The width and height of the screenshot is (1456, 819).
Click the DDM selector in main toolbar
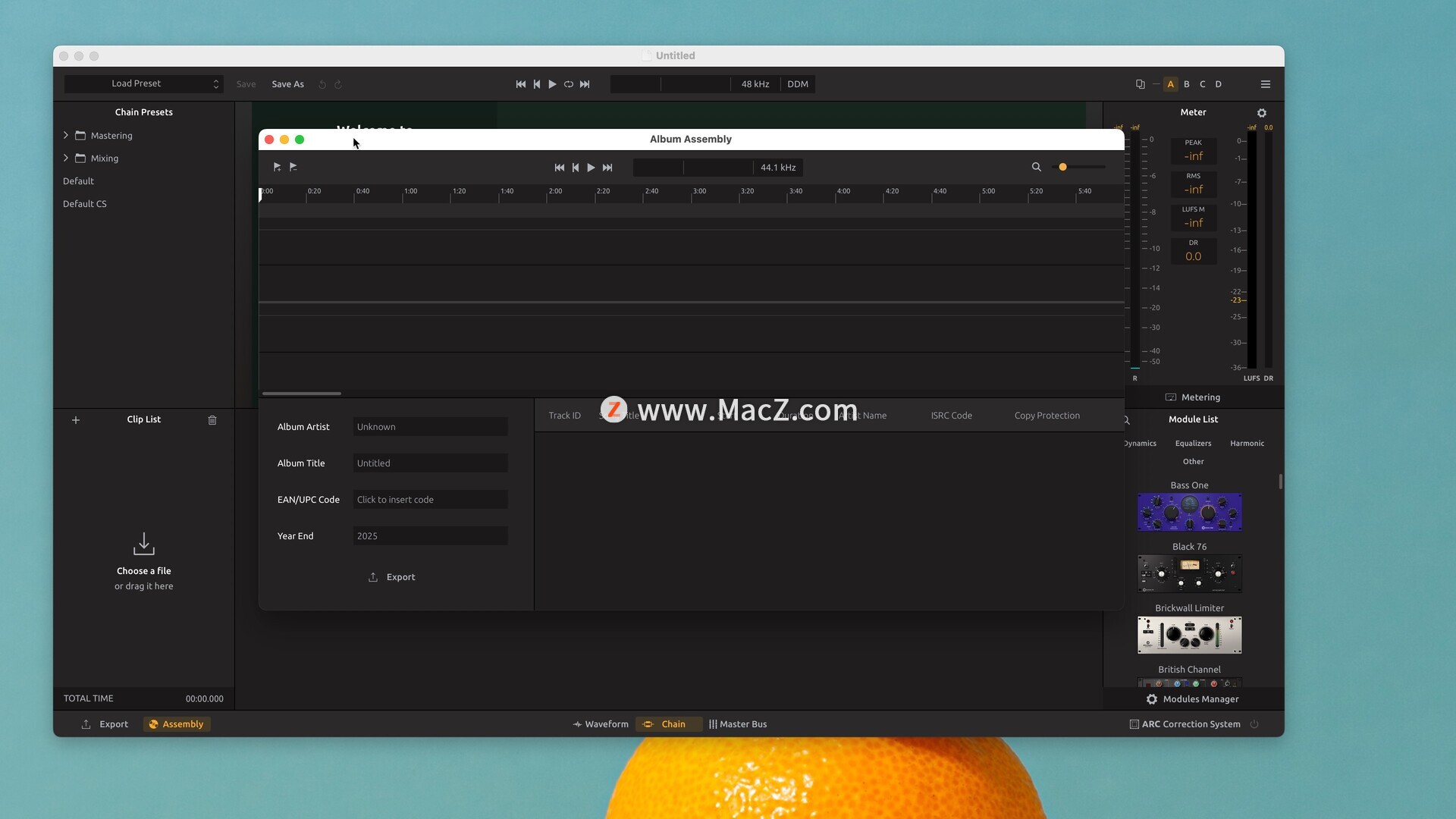click(798, 84)
